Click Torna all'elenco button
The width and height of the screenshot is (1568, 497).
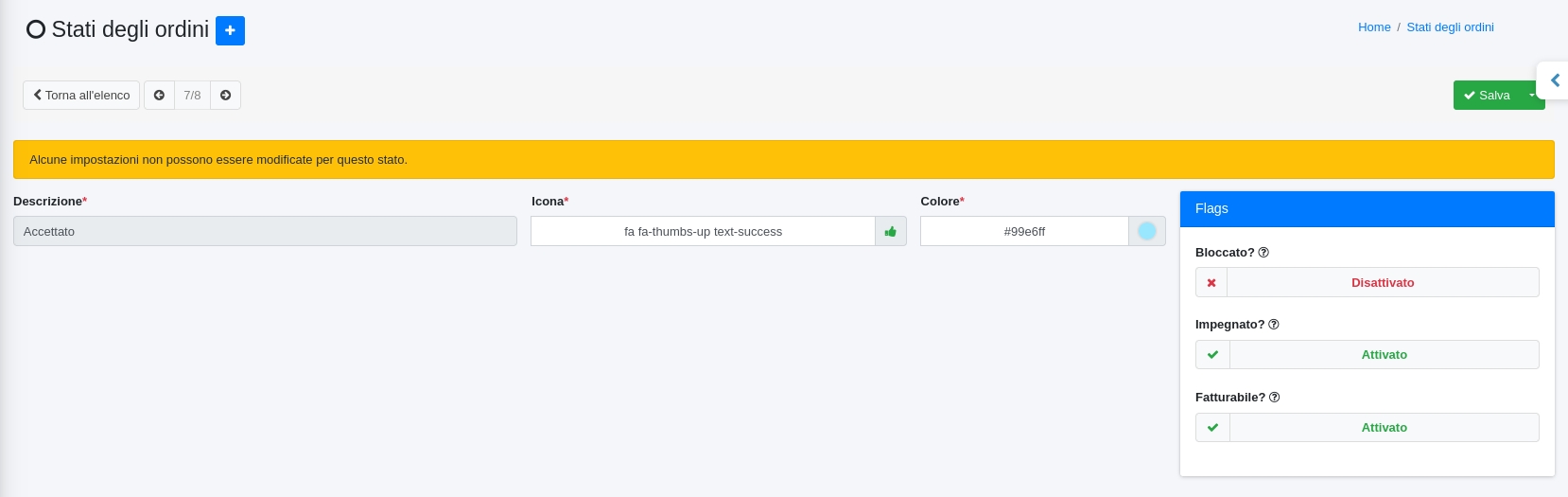pyautogui.click(x=81, y=95)
